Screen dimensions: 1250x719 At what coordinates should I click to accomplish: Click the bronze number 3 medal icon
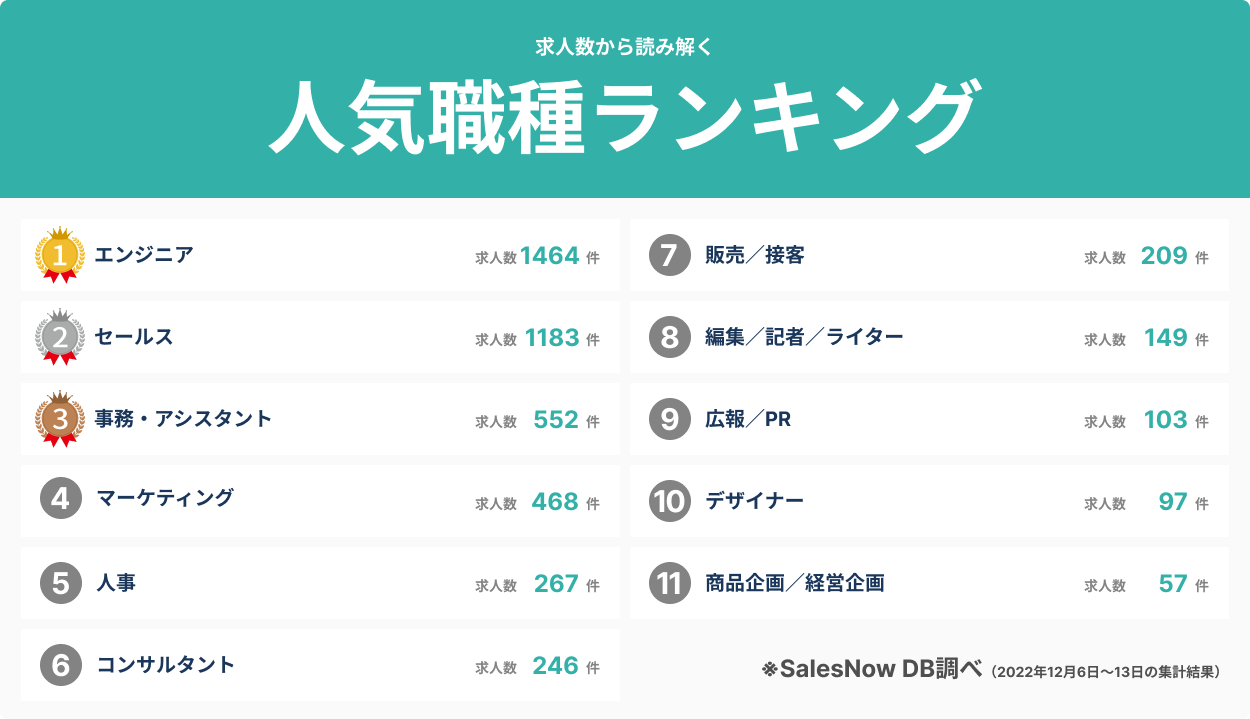click(60, 420)
